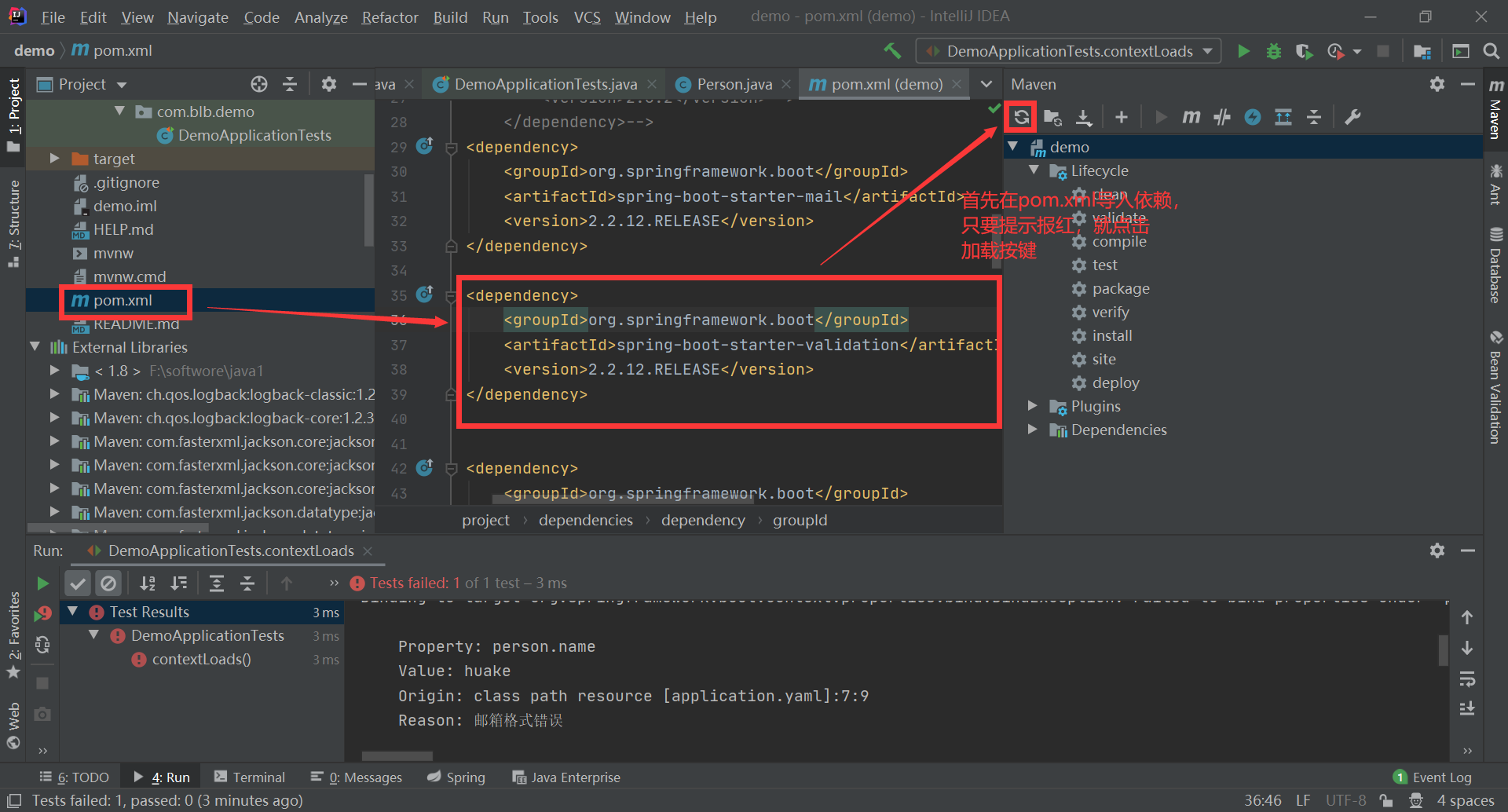Toggle Maven Offline Mode icon

coord(1222,117)
